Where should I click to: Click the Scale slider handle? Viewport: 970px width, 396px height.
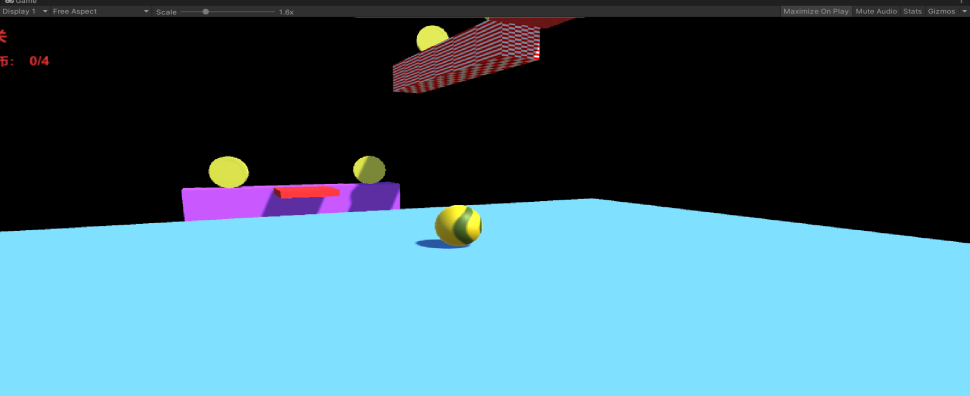(x=205, y=12)
